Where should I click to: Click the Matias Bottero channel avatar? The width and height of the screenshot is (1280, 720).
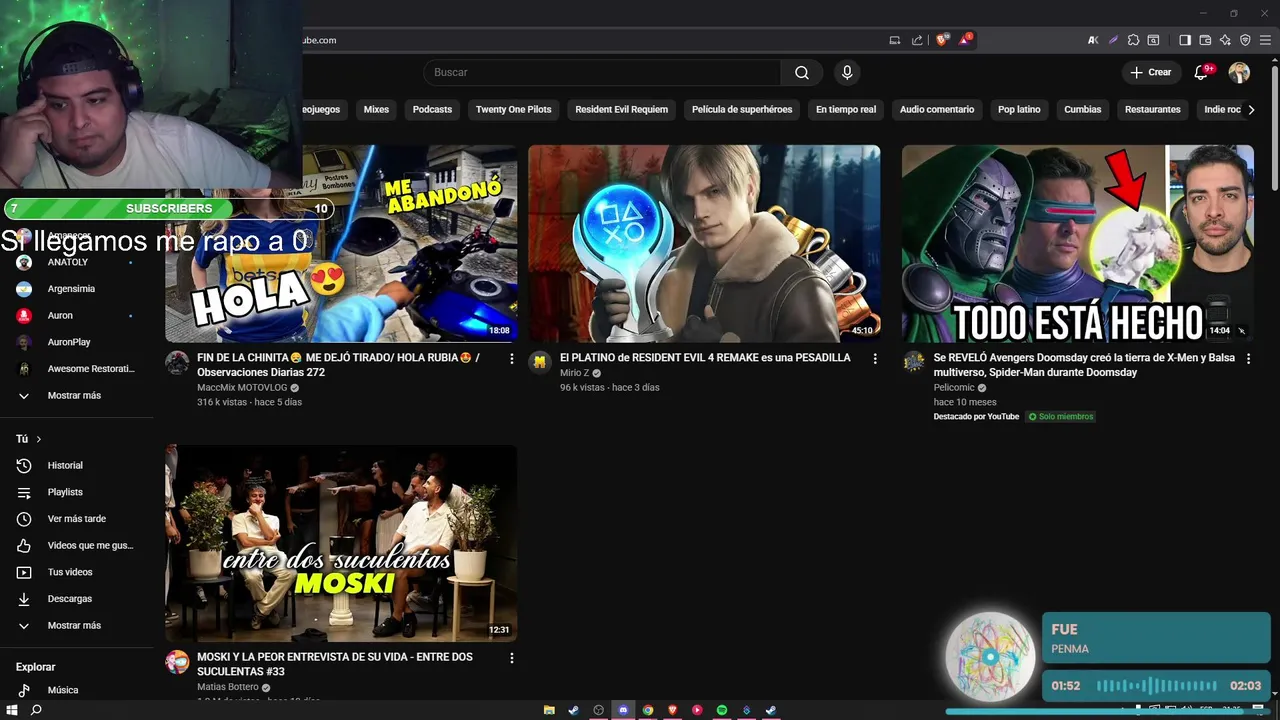(177, 662)
